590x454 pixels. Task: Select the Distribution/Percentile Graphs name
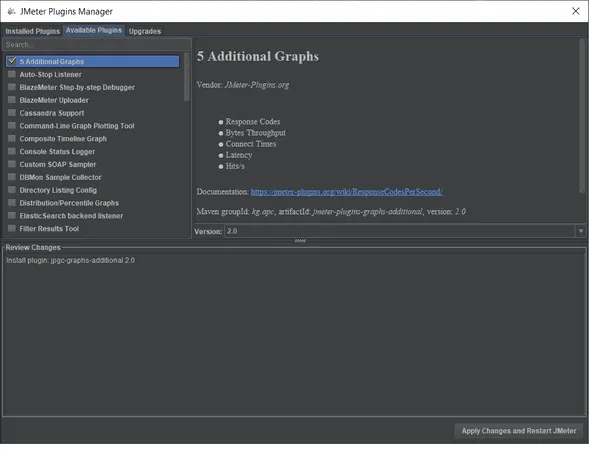(69, 203)
